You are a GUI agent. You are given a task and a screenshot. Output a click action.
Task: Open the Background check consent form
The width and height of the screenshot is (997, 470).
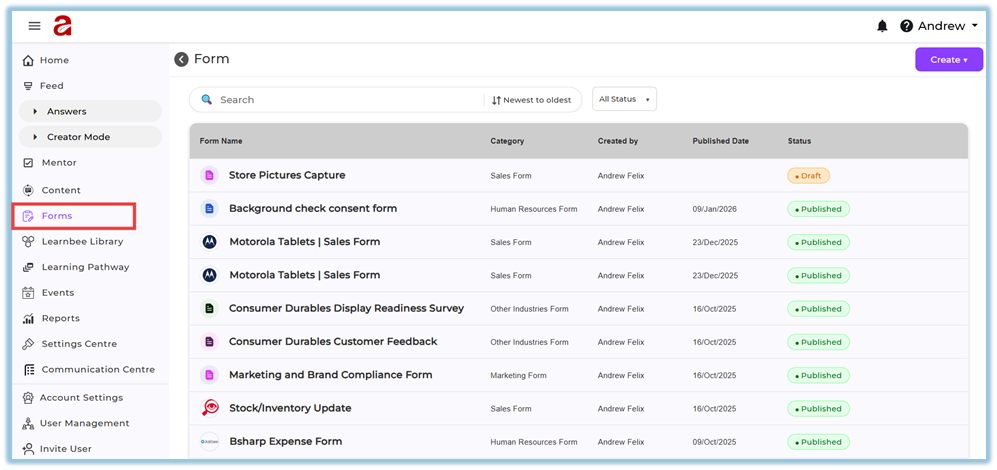click(312, 209)
